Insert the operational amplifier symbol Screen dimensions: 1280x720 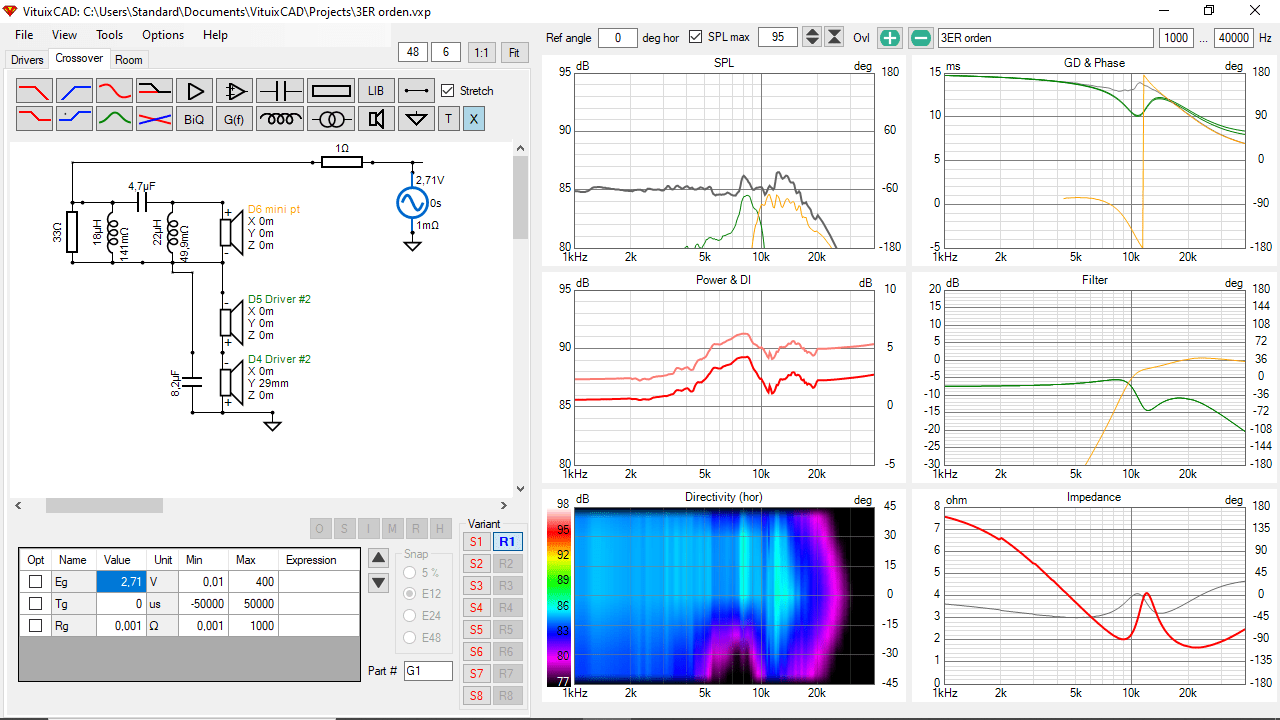click(235, 91)
